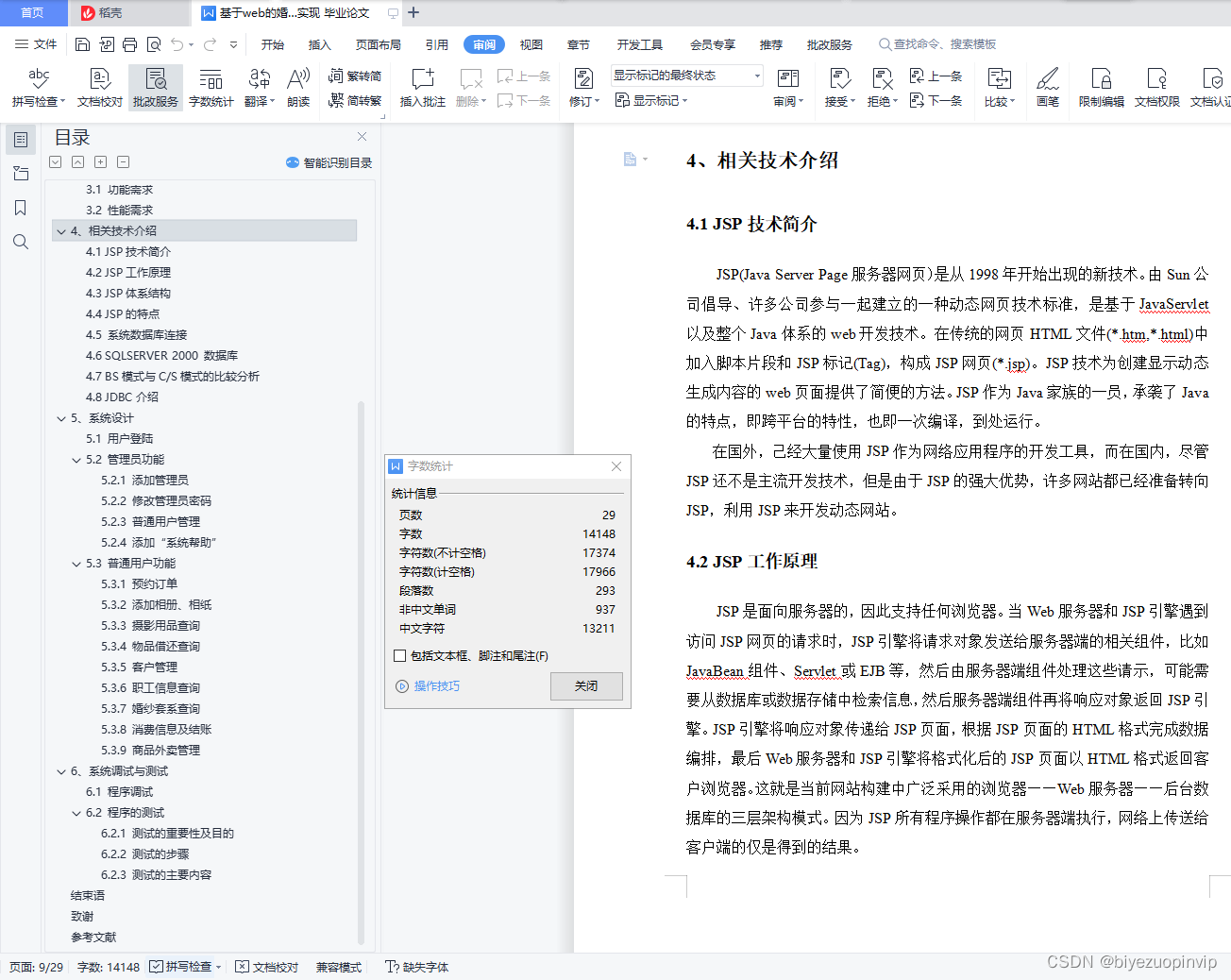Click 兼容模式 in the status bar
The image size is (1231, 980).
tap(339, 967)
